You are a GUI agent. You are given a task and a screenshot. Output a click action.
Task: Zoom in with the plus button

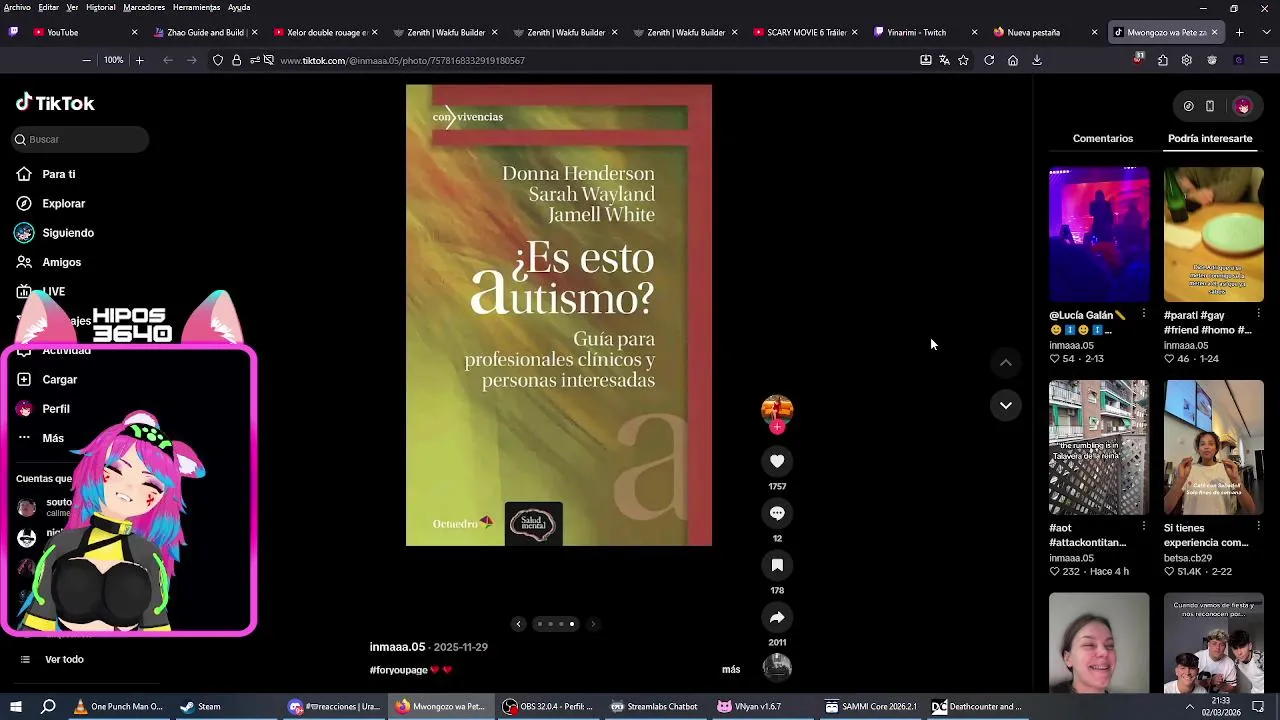(x=139, y=60)
